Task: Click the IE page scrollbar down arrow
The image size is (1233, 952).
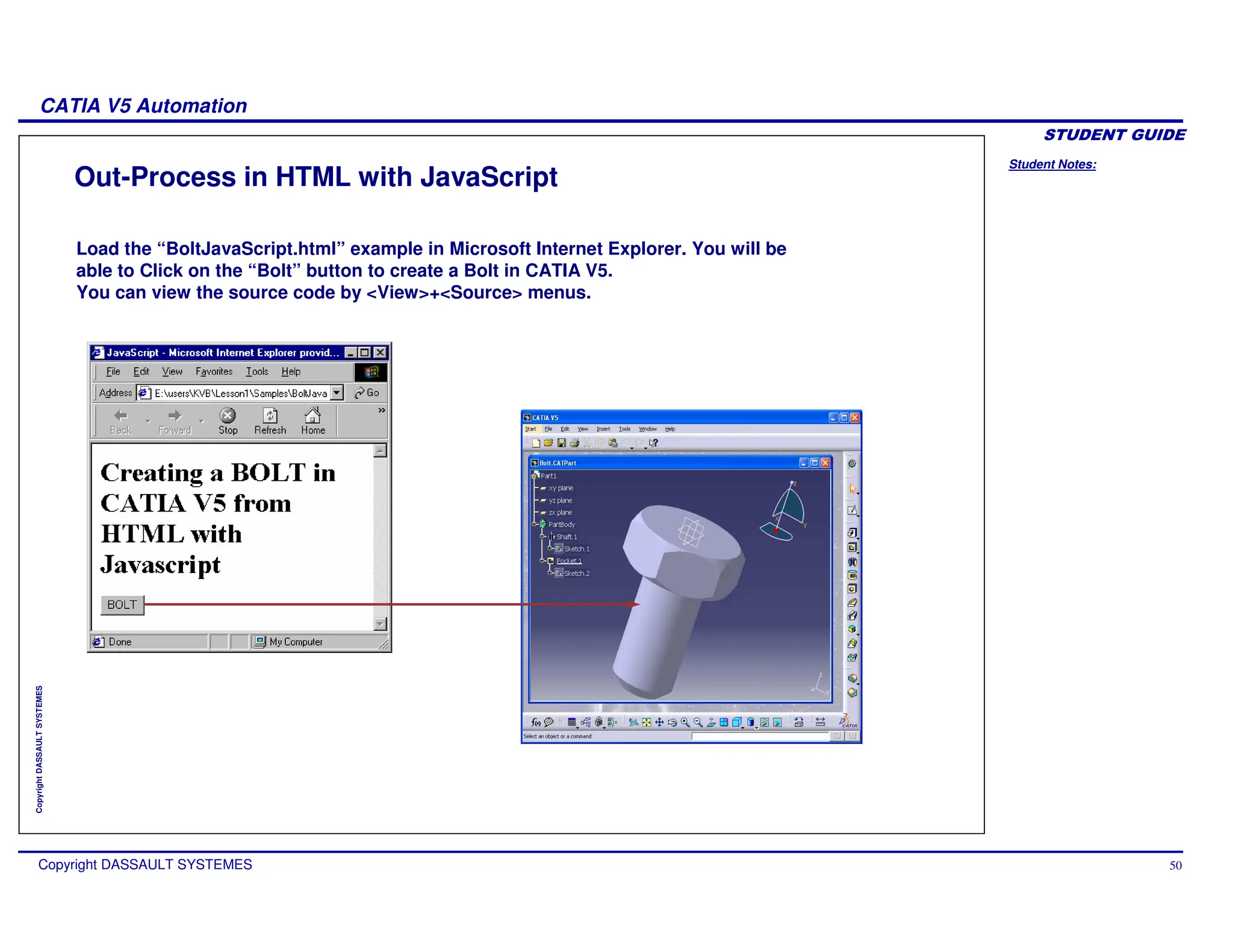Action: 380,624
